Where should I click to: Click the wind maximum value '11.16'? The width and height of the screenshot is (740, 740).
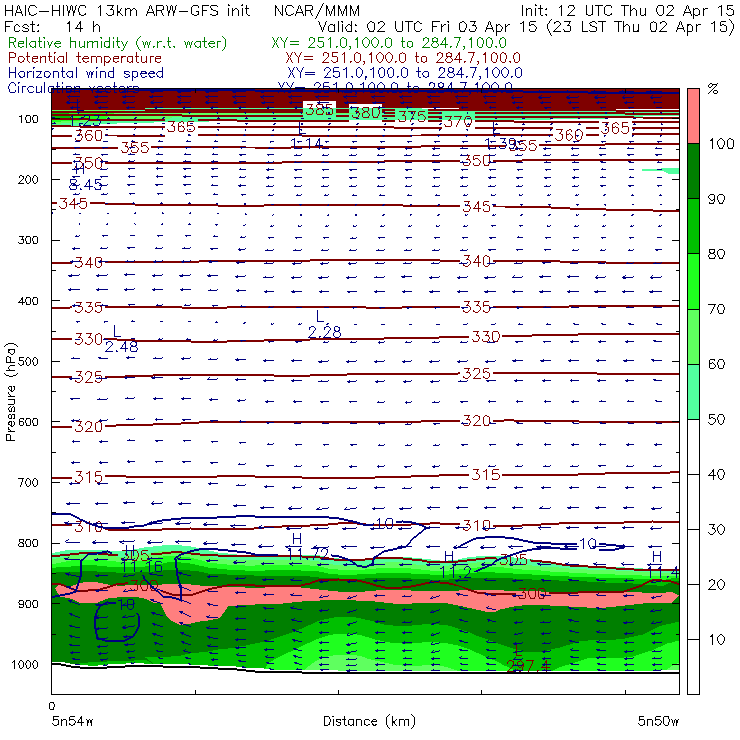(142, 567)
